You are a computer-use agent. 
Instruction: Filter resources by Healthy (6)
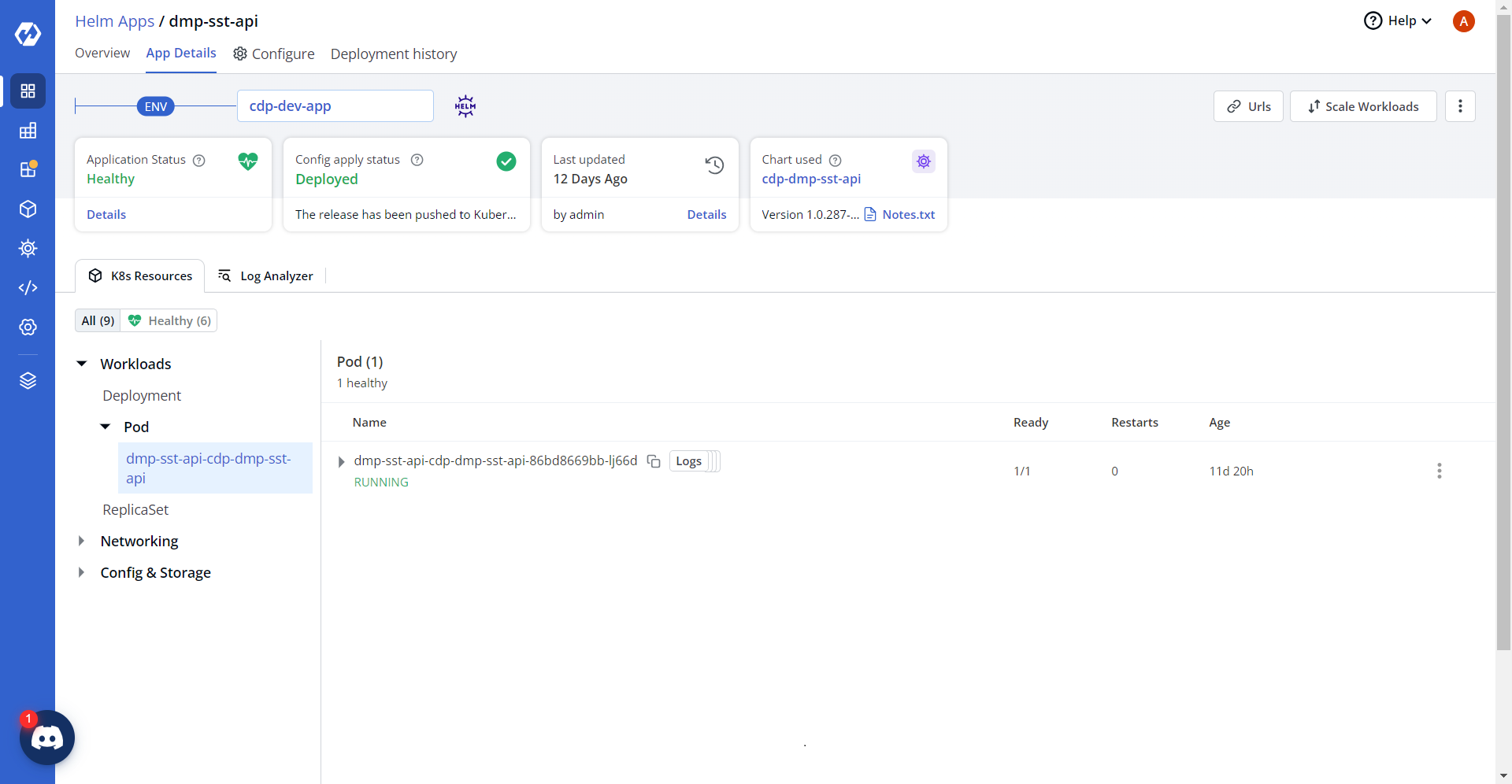pos(170,320)
